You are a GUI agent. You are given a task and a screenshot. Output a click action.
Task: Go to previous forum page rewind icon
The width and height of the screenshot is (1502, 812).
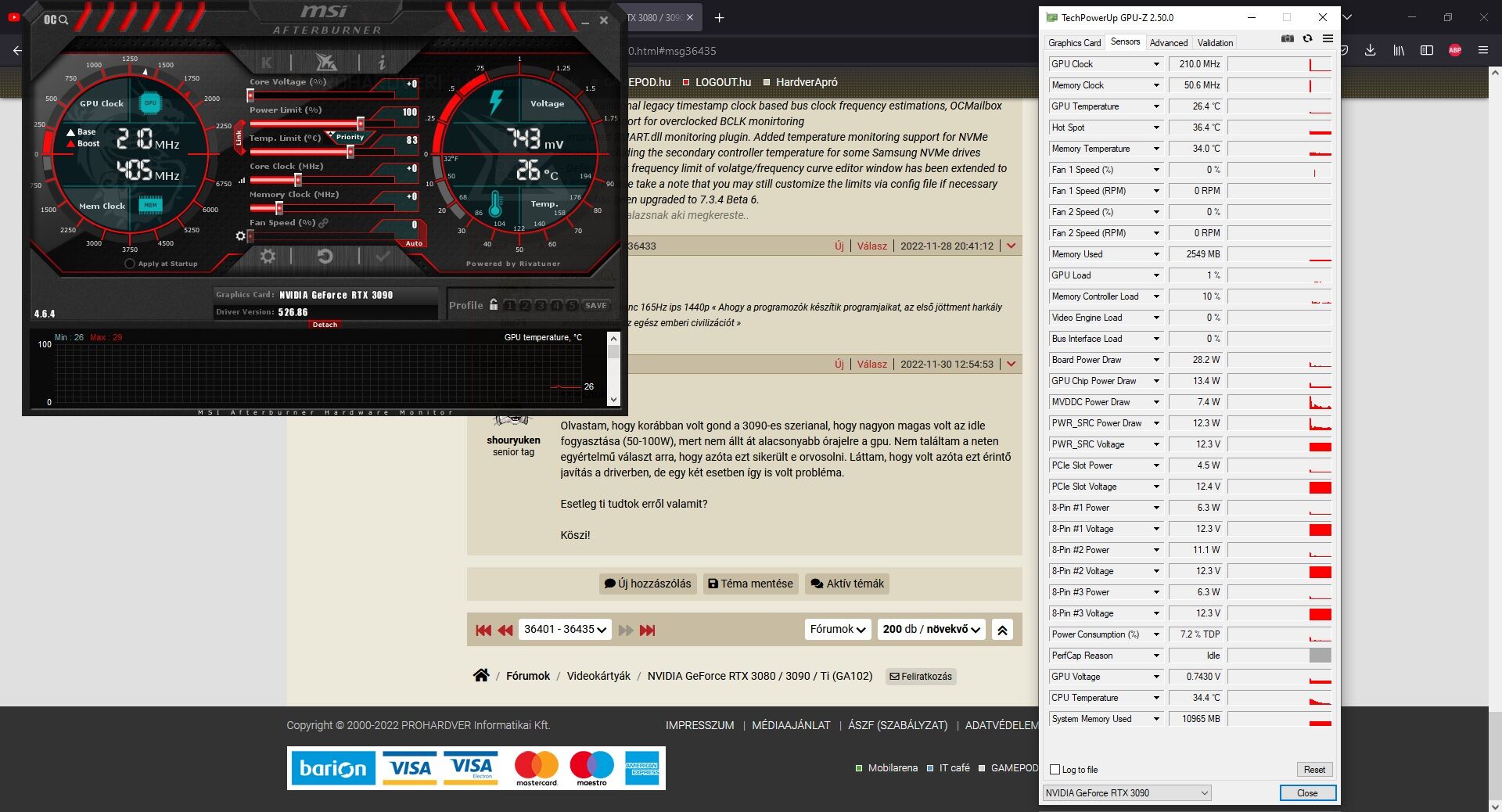coord(505,630)
